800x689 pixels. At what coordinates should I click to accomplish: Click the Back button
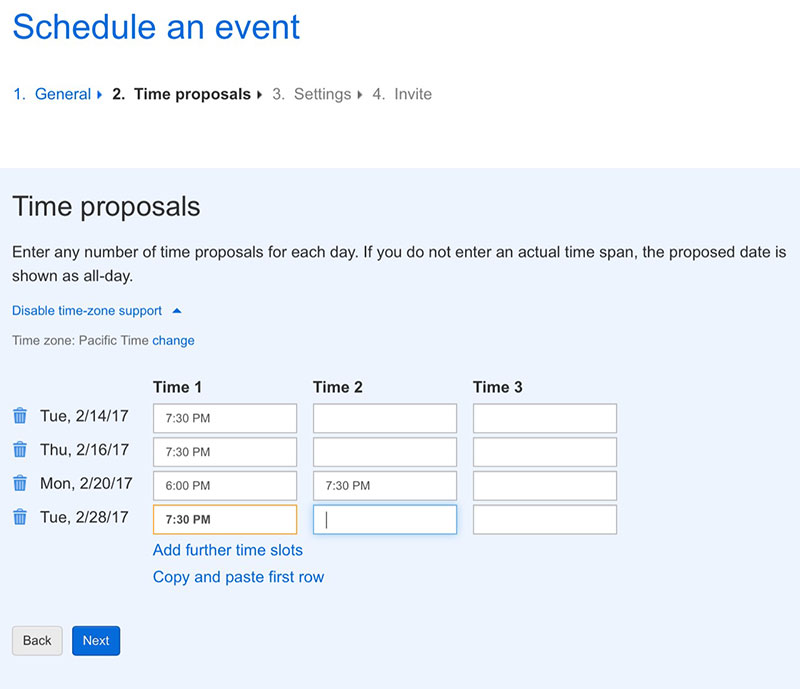point(37,641)
